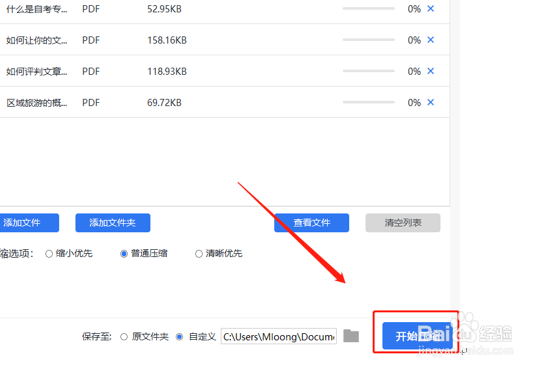
Task: Remove the 158.16KB PDF file row
Action: tap(430, 40)
